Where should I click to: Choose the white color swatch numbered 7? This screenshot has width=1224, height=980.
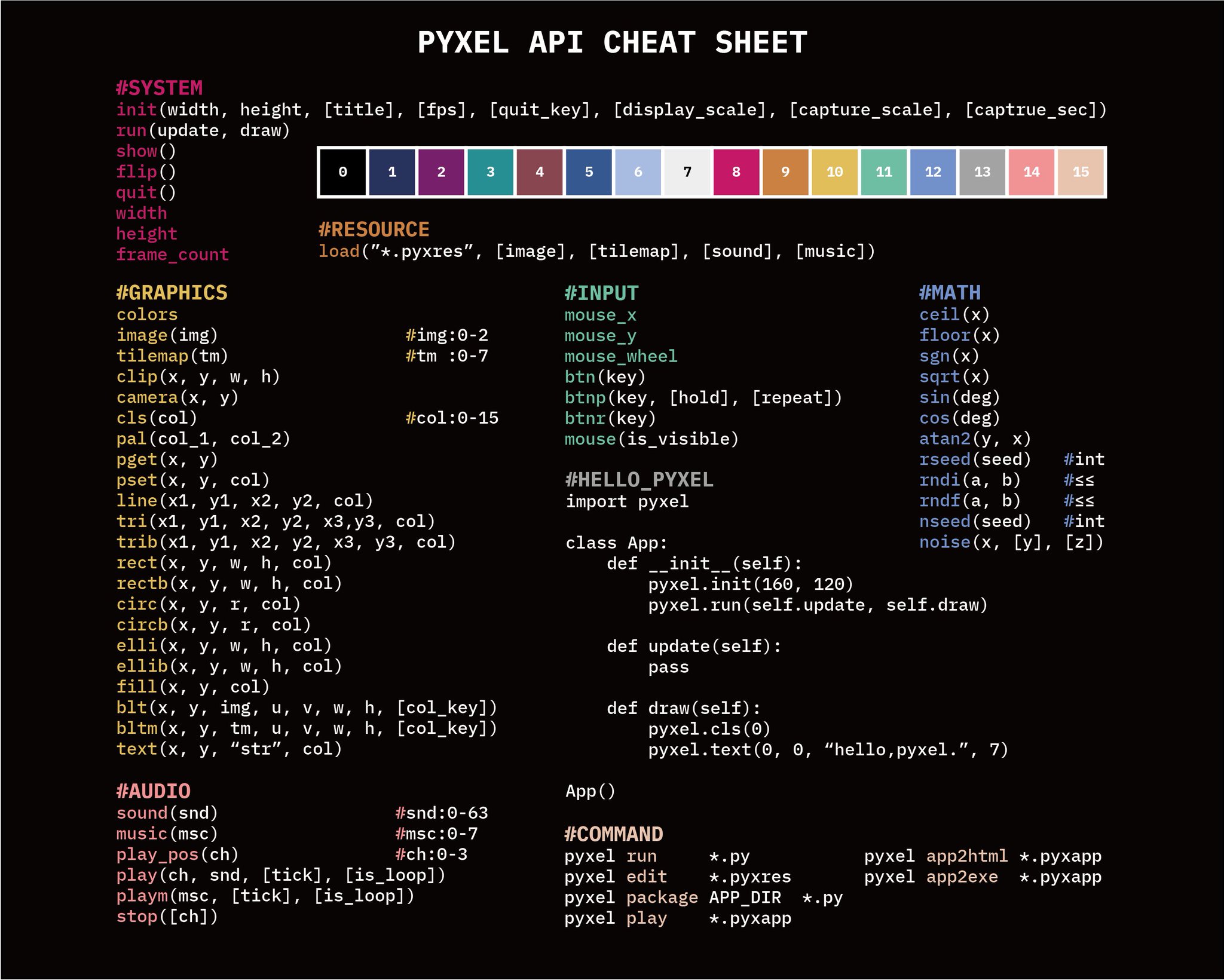tap(687, 172)
